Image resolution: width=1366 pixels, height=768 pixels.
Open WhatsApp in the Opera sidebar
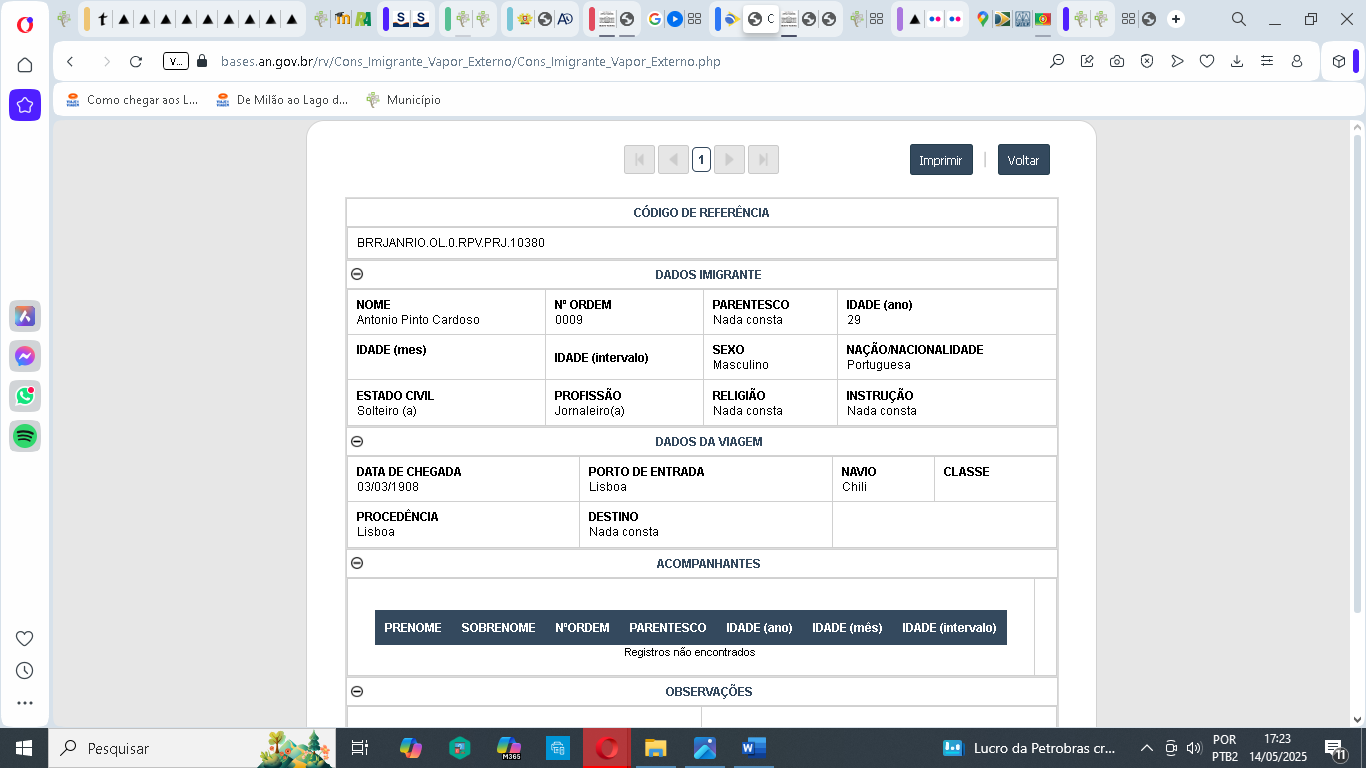(25, 396)
